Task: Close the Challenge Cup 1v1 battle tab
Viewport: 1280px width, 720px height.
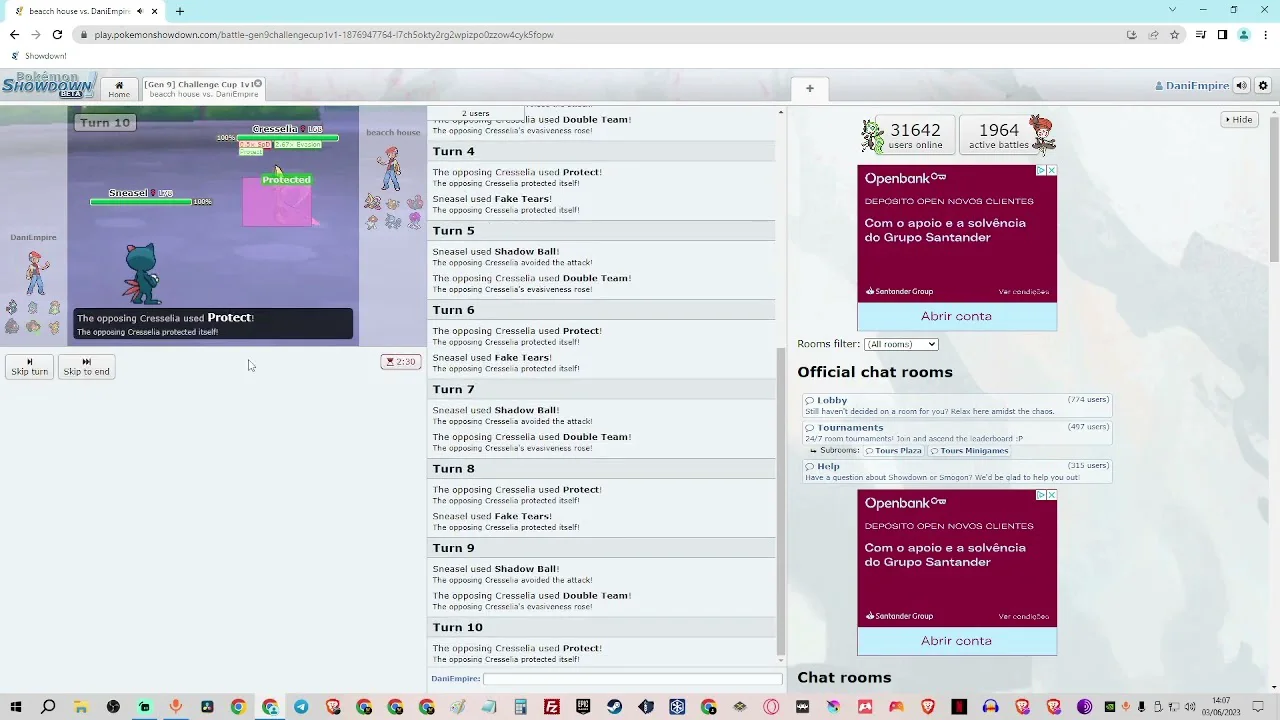Action: (258, 84)
